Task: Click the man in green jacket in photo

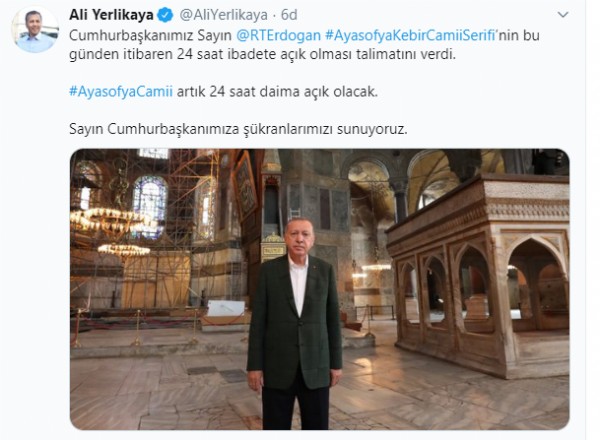Action: 294,324
